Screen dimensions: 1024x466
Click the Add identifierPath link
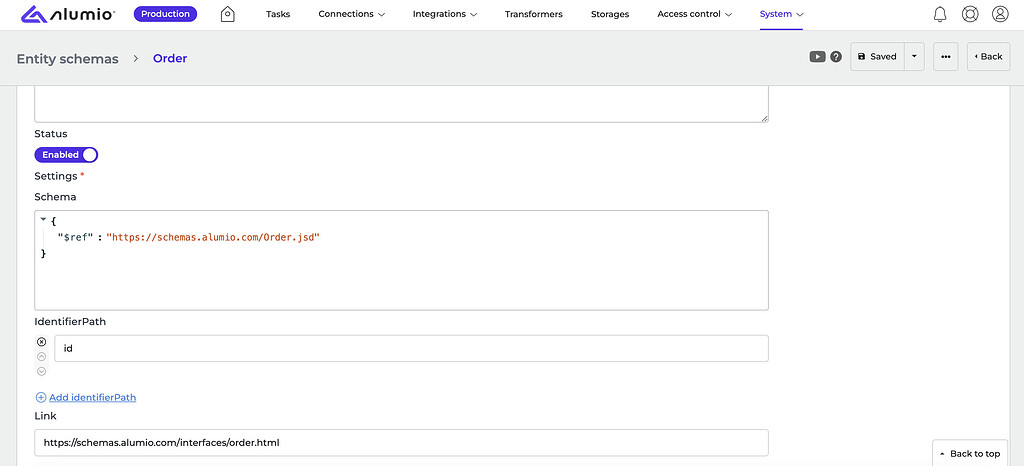[92, 397]
